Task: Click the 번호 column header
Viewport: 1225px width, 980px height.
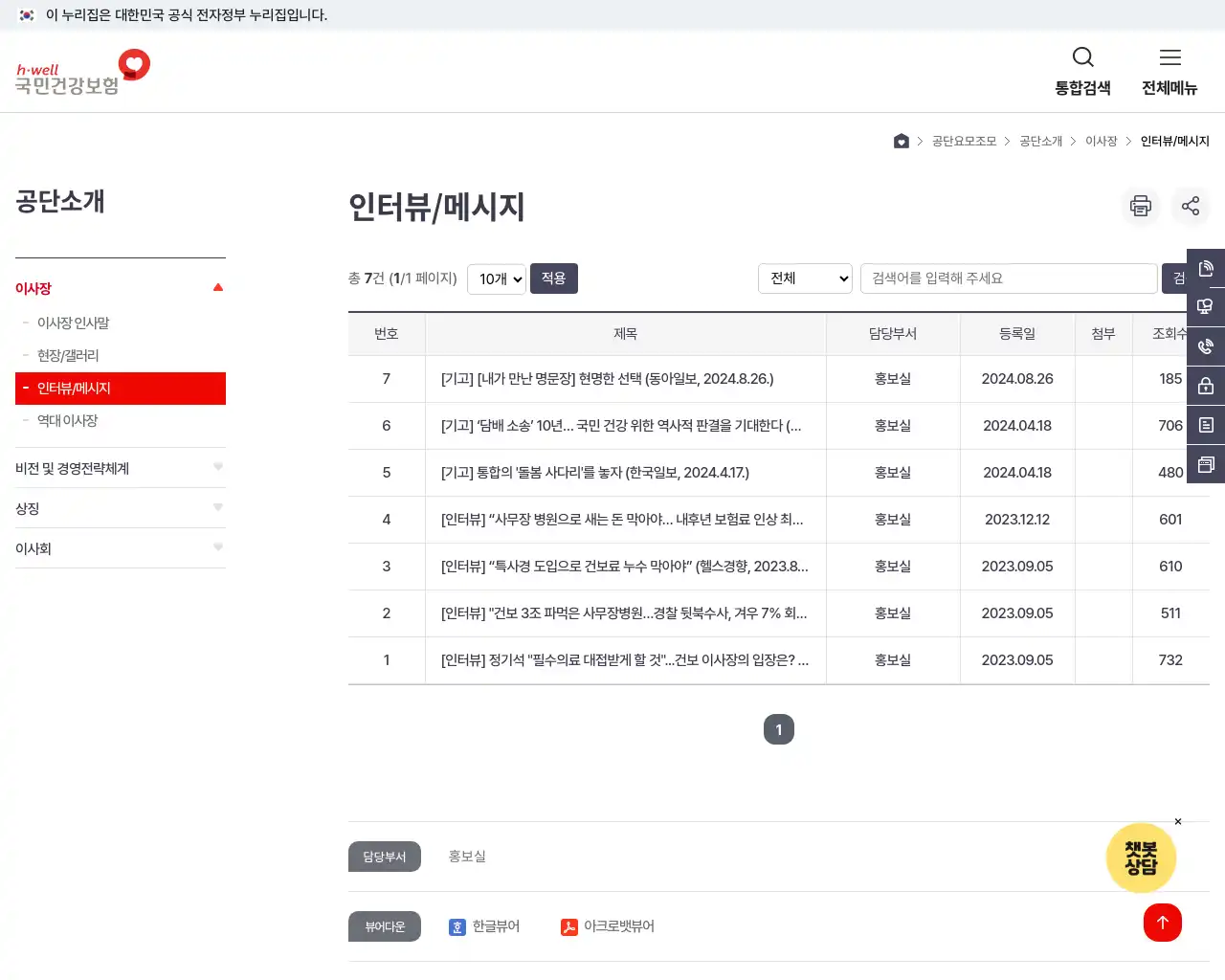Action: coord(387,334)
